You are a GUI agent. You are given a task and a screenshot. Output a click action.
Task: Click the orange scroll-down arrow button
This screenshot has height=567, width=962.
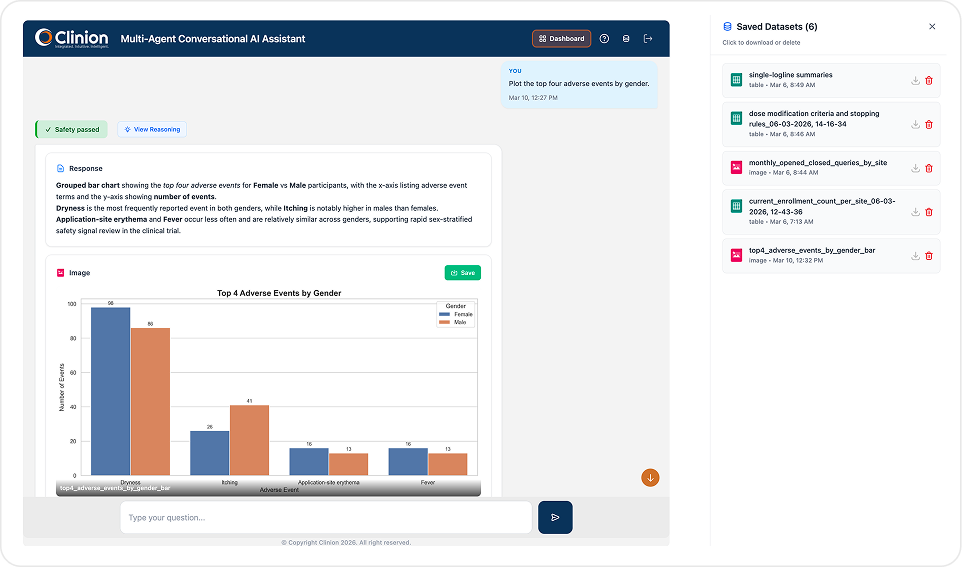(x=650, y=477)
